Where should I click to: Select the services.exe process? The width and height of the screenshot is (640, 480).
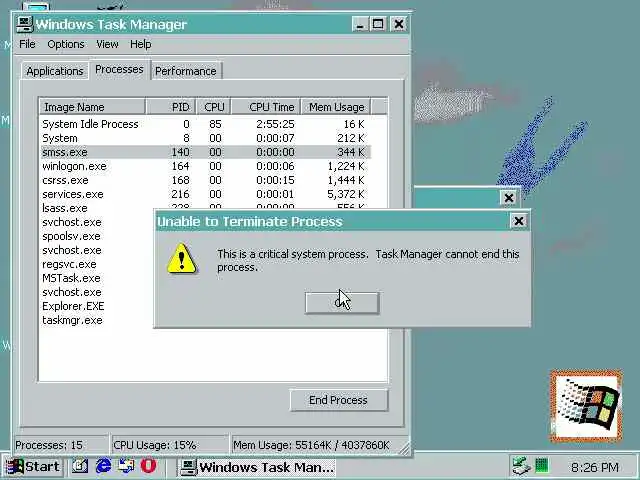206,194
